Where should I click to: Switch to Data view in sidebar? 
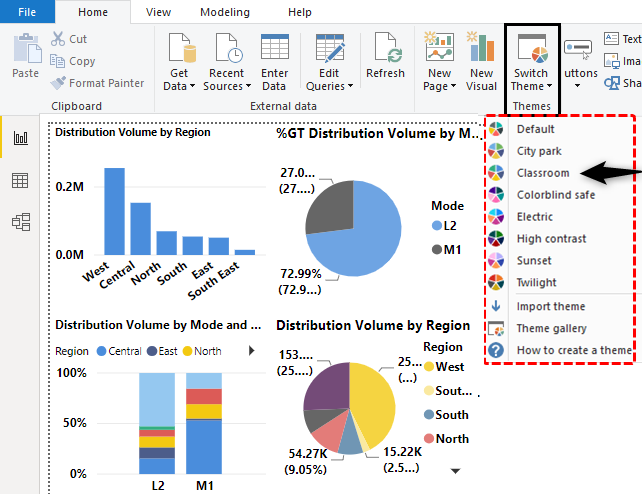(x=20, y=180)
